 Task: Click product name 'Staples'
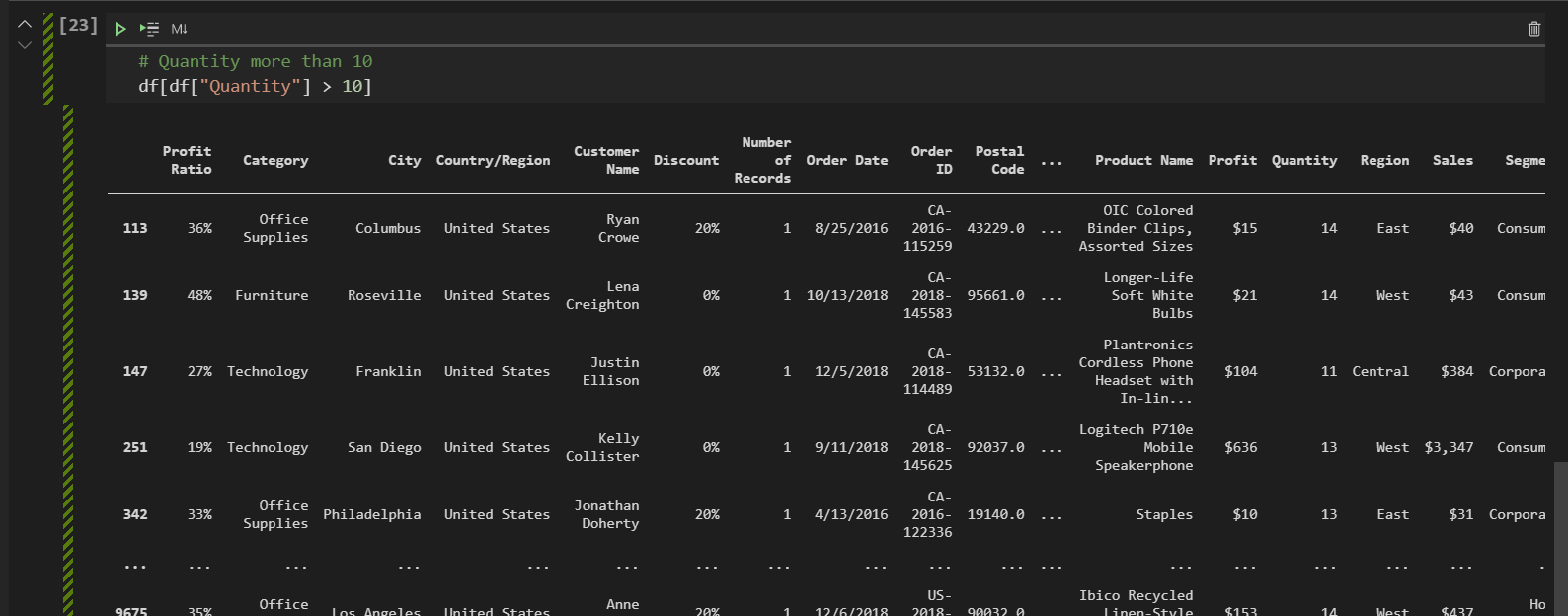[1164, 514]
